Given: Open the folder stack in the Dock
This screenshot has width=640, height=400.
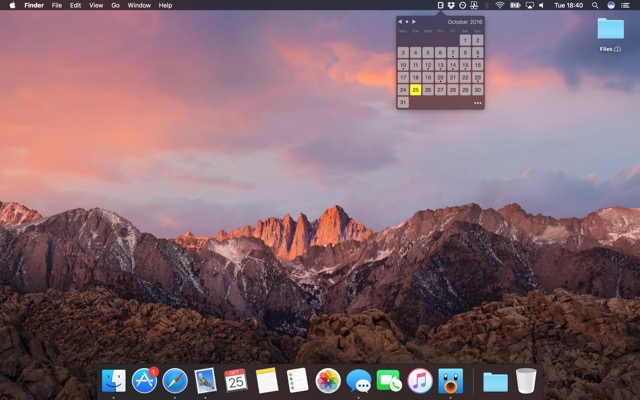Looking at the screenshot, I should 496,382.
